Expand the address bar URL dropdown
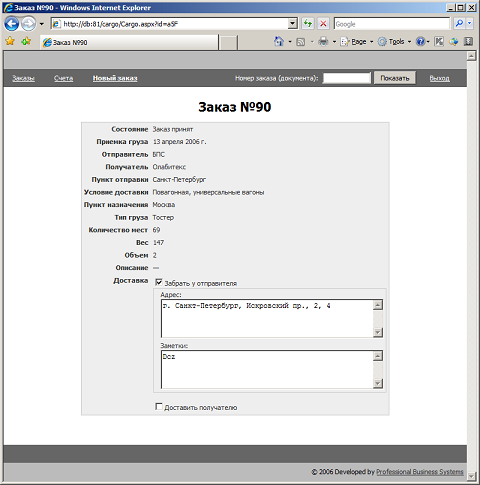This screenshot has width=480, height=485. (x=292, y=24)
